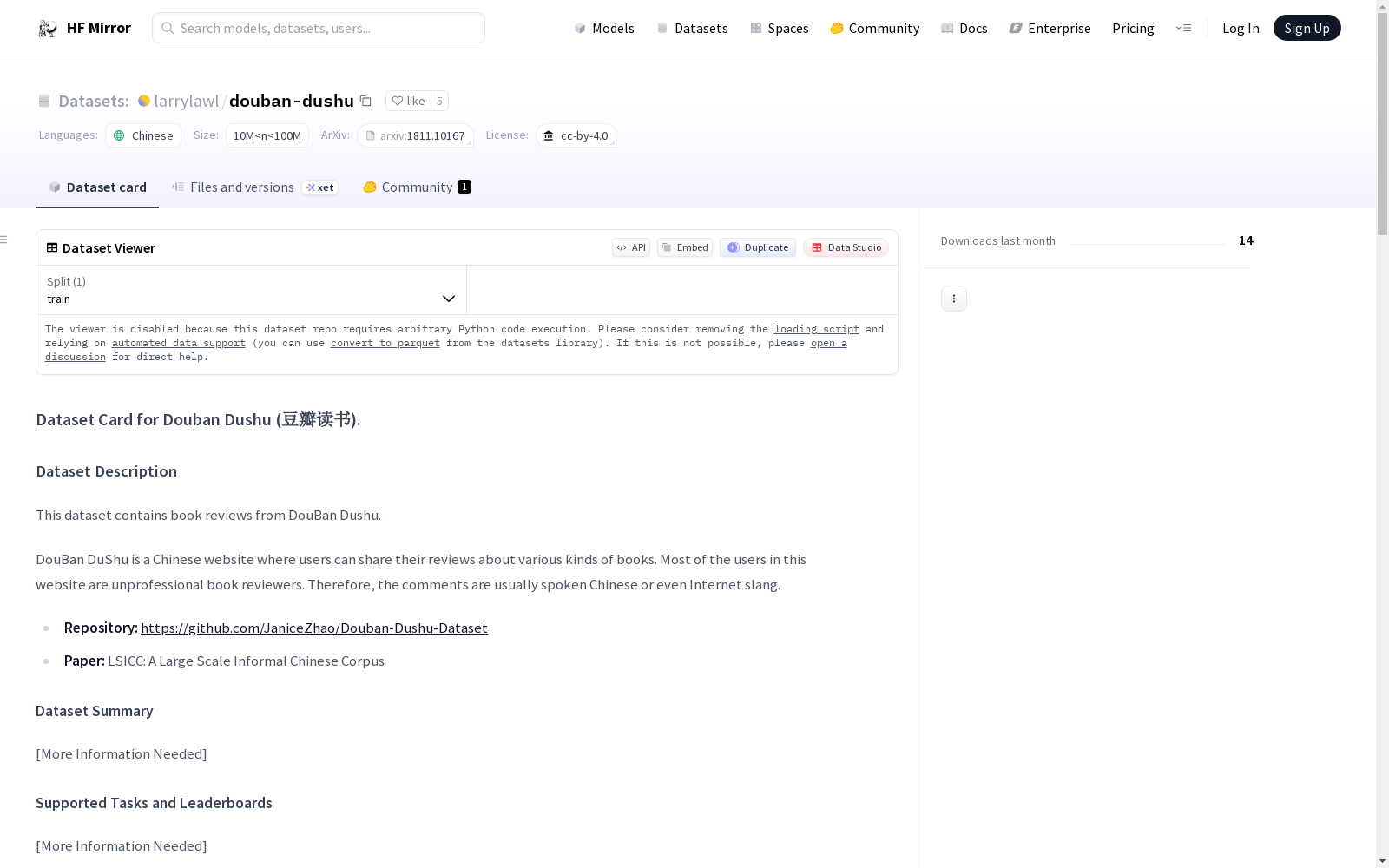Click the 'Downloads last month' label

click(998, 240)
